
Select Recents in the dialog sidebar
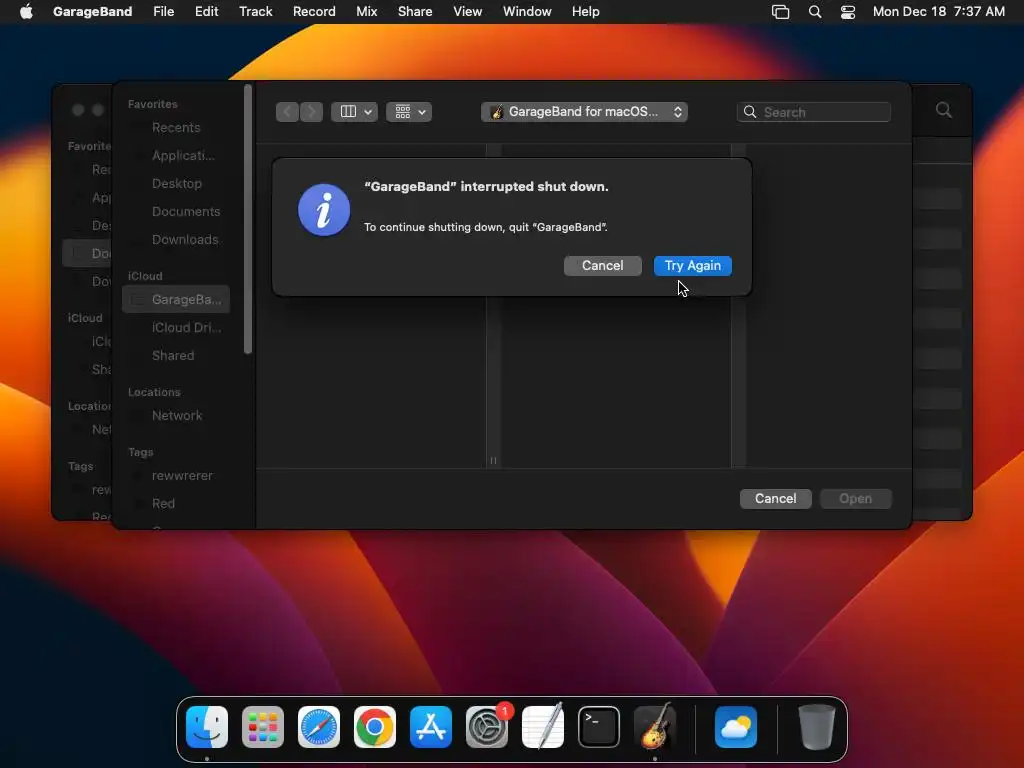coord(176,127)
